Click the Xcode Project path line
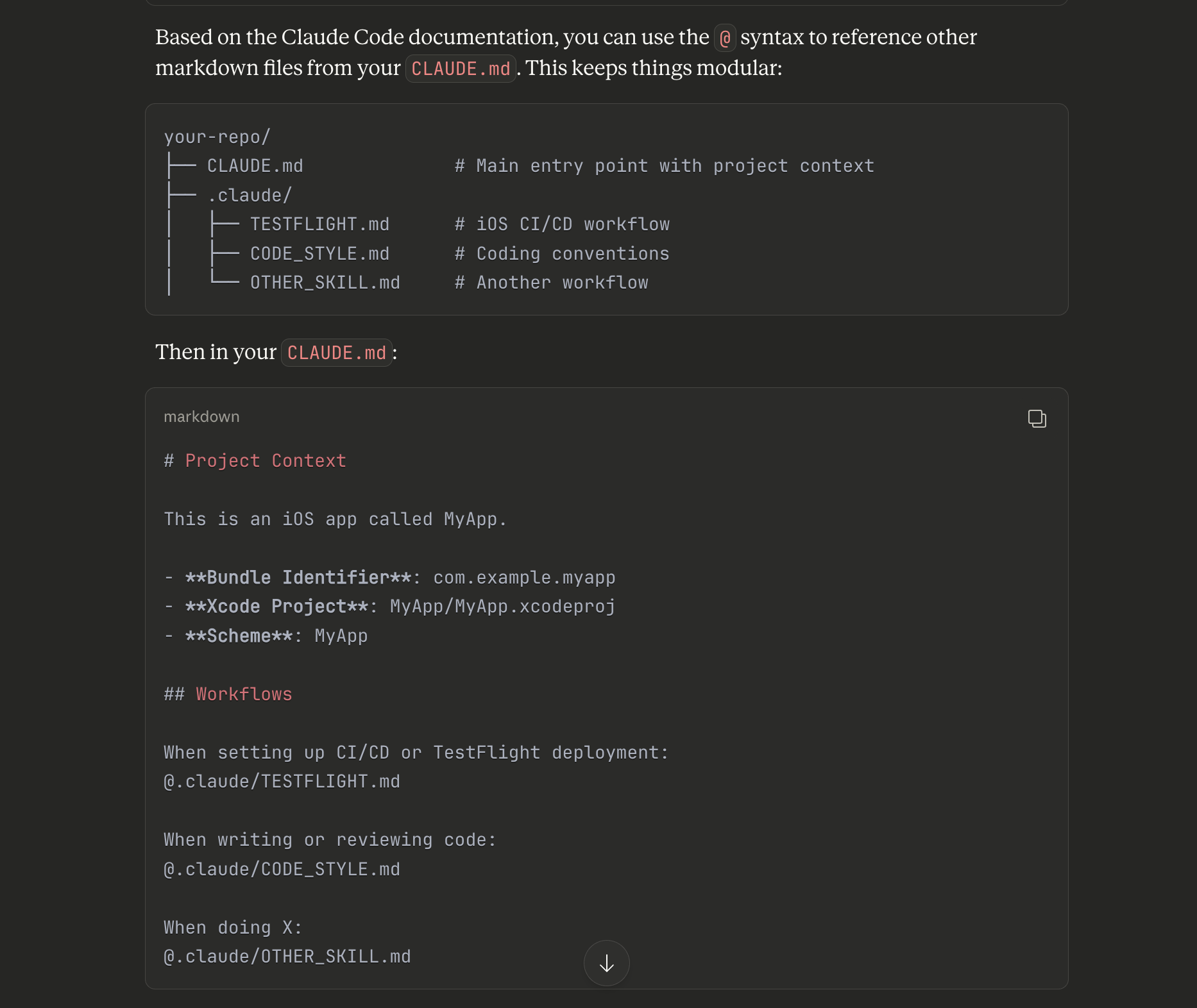1197x1008 pixels. pyautogui.click(x=389, y=607)
